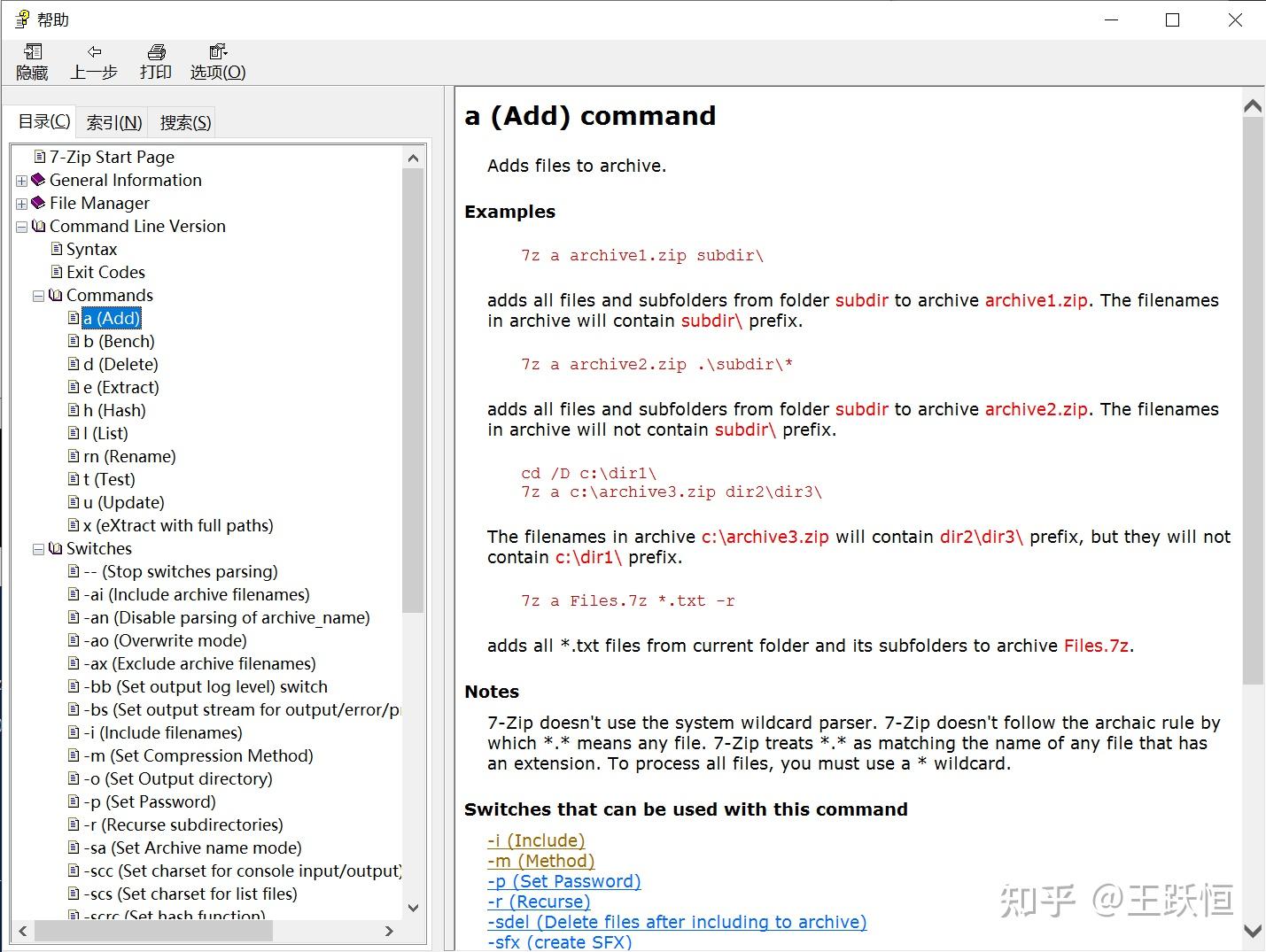Click the page icon next to e (Extract)
This screenshot has height=952, width=1266.
point(74,387)
